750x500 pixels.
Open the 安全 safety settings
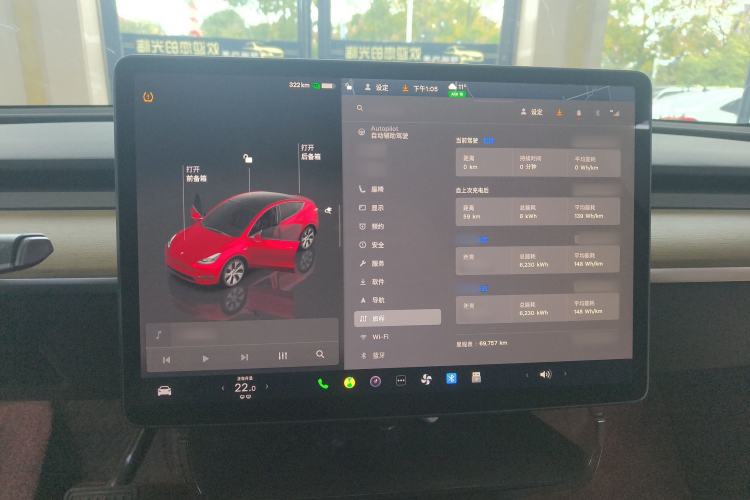click(x=371, y=245)
